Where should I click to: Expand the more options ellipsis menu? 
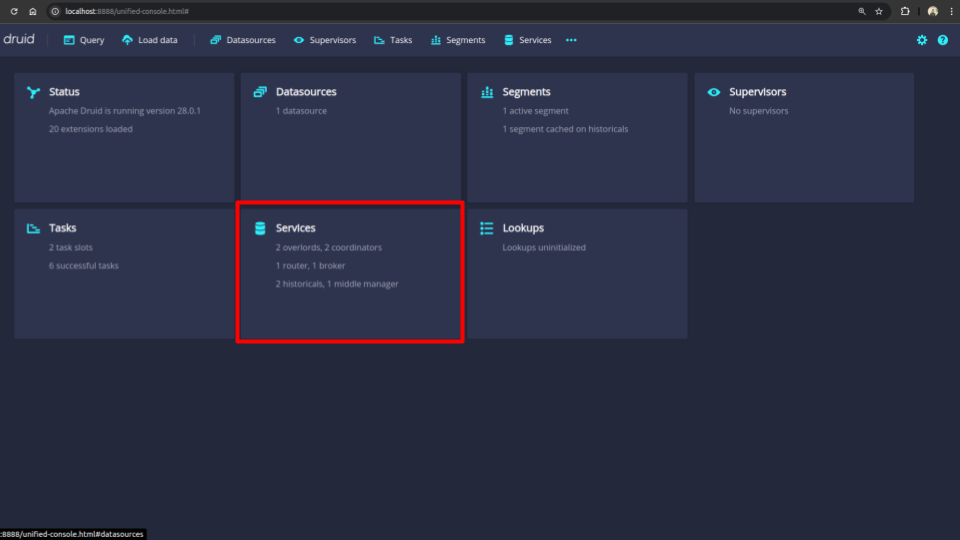pyautogui.click(x=571, y=40)
